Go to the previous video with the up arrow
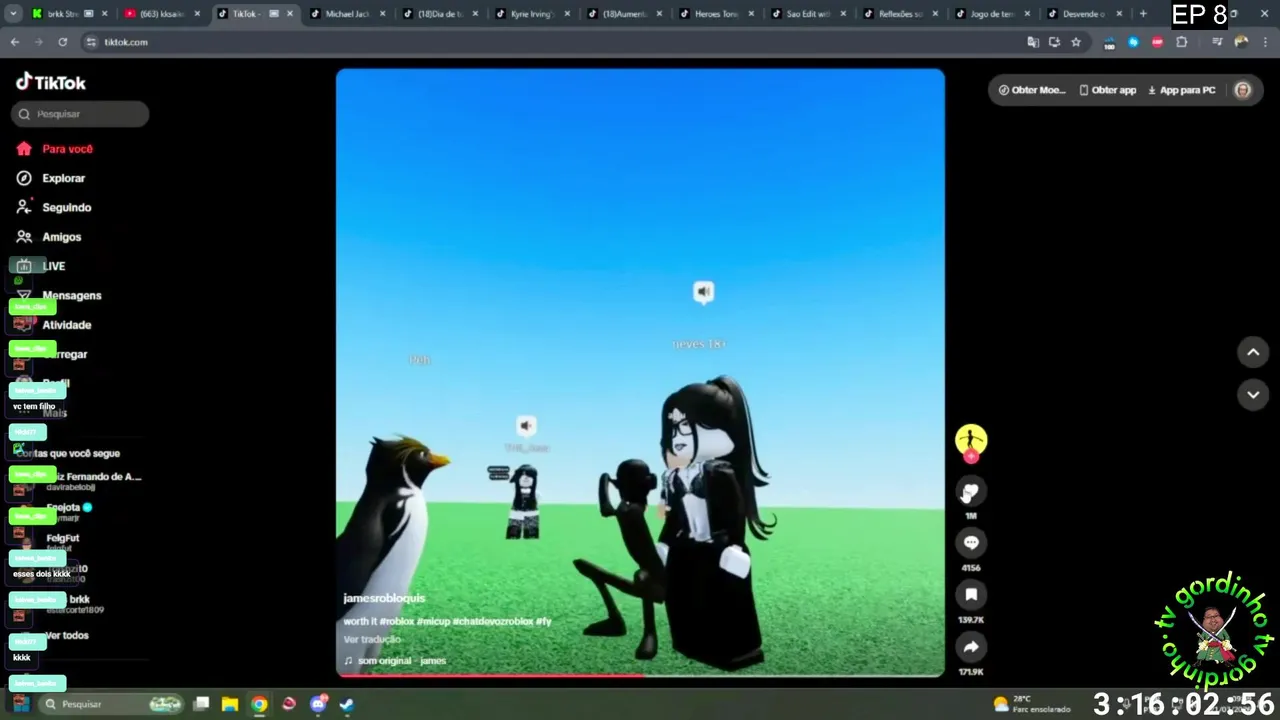Viewport: 1280px width, 720px height. 1253,352
